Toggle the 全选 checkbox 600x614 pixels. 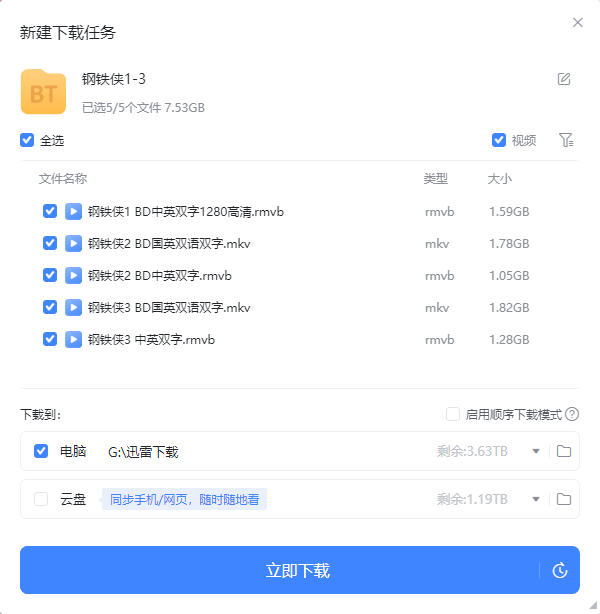27,140
